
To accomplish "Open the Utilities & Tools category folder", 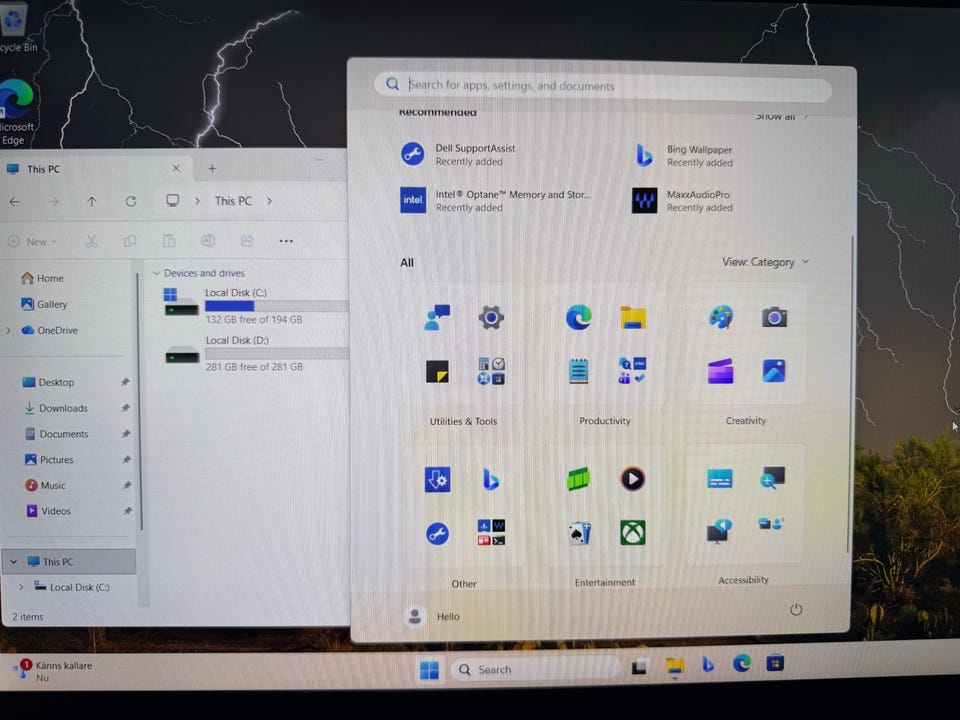I will coord(463,421).
